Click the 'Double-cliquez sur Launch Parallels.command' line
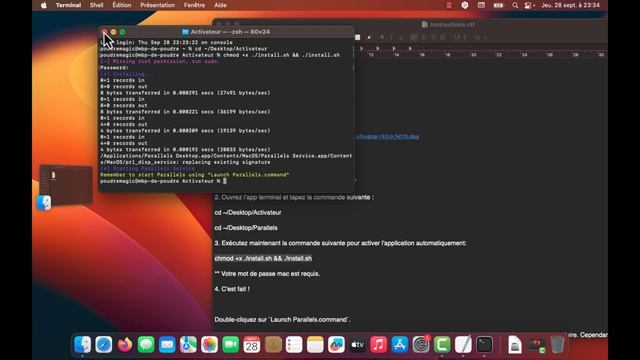Viewport: 640px width, 360px height. click(282, 320)
